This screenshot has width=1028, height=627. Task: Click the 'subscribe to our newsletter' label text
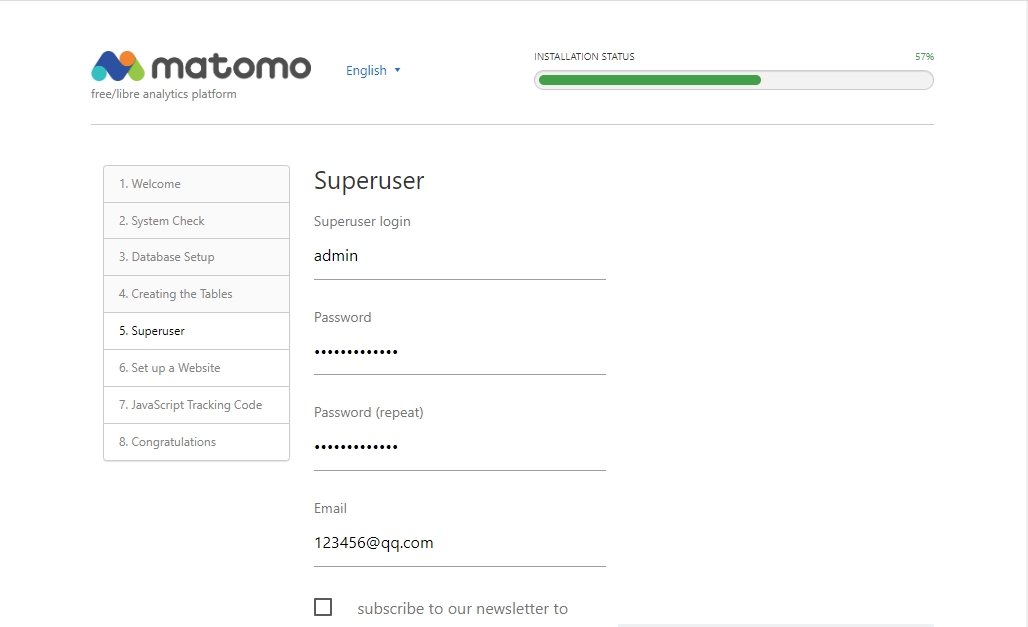click(x=462, y=608)
